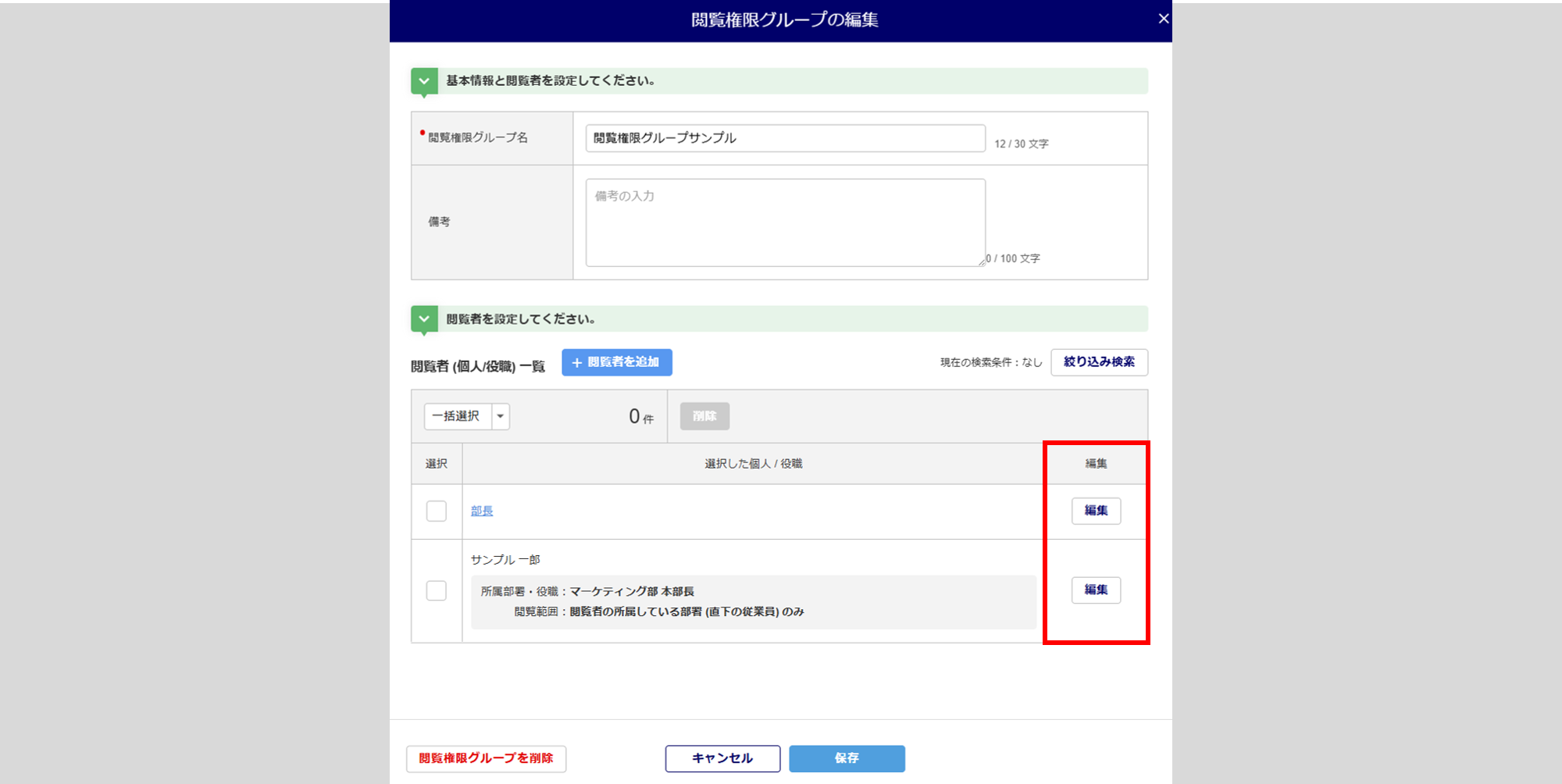Edit the サンプル 一郎 viewer entry
This screenshot has height=784, width=1562.
pyautogui.click(x=1096, y=590)
